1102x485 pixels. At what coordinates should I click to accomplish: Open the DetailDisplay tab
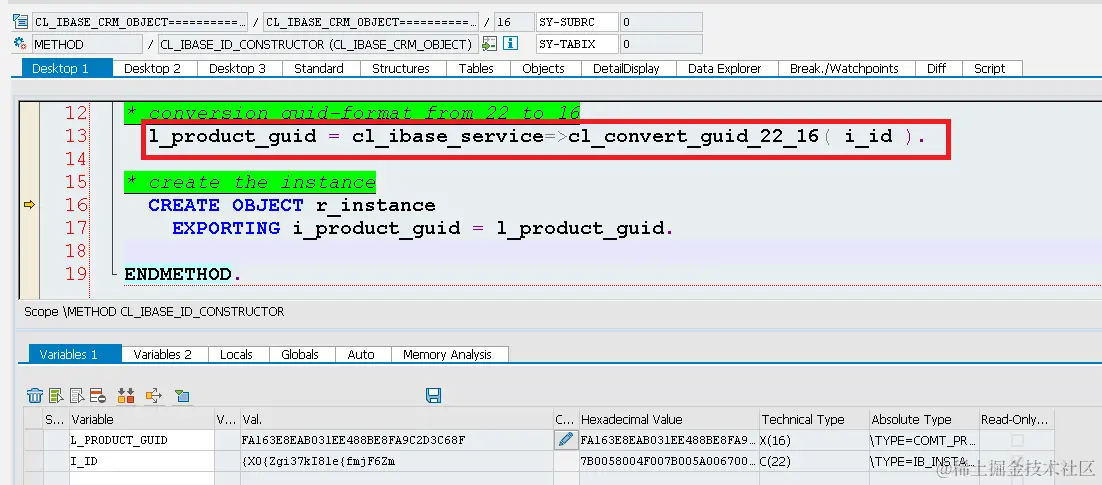point(626,68)
